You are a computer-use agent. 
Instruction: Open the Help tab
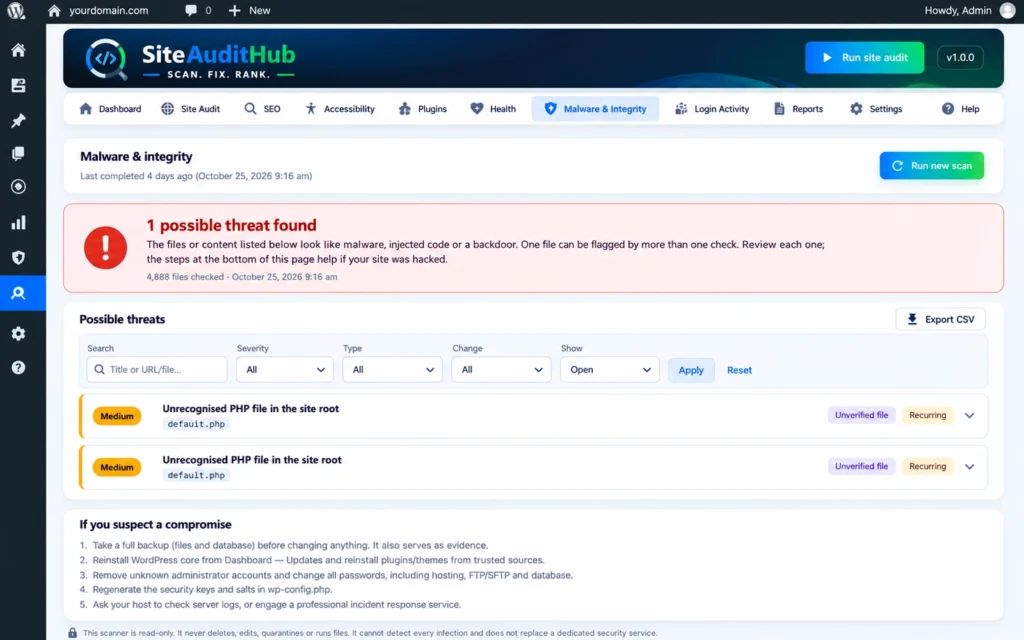(961, 108)
